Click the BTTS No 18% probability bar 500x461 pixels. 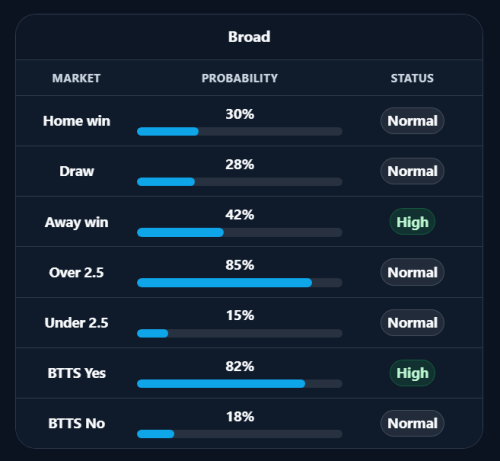(x=240, y=434)
